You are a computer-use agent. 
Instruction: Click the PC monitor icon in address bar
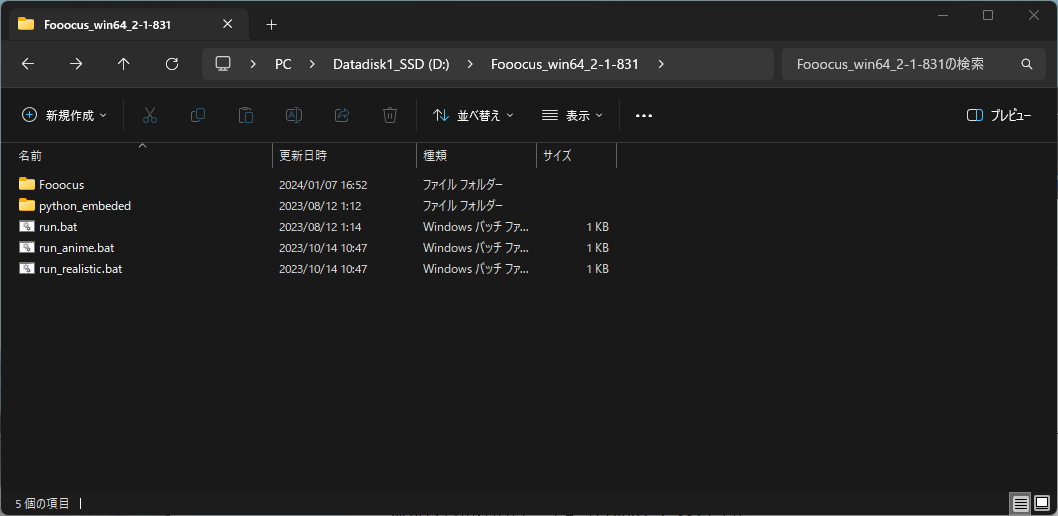tap(223, 64)
